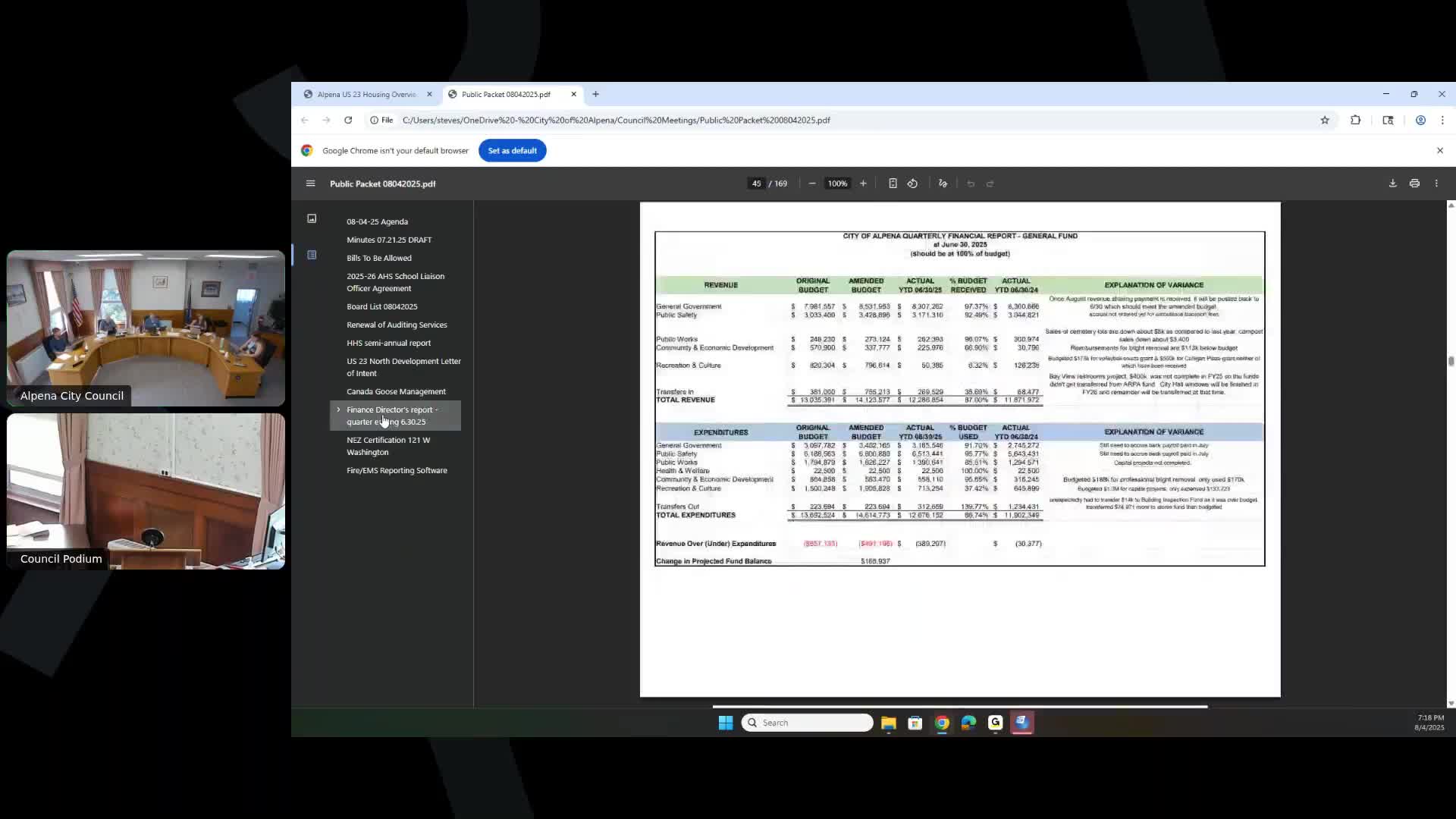Bookmark this page with star icon

[1325, 120]
